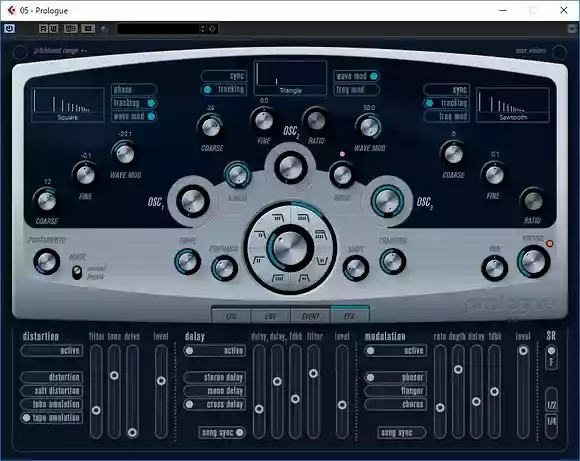This screenshot has height=461, width=580.
Task: Open the preset management icon beside preset field
Action: click(x=212, y=28)
